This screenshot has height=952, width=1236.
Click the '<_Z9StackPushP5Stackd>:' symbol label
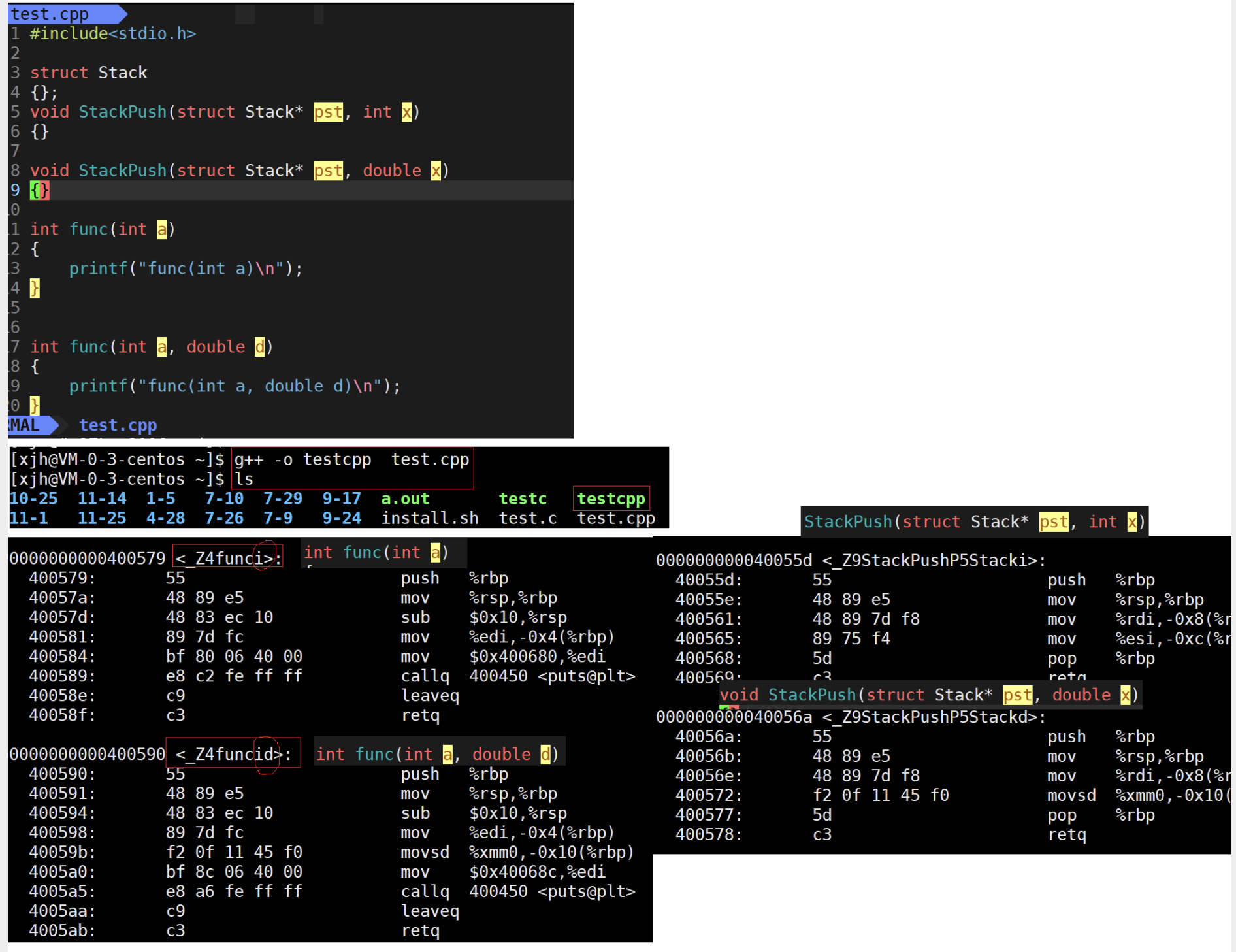click(934, 717)
